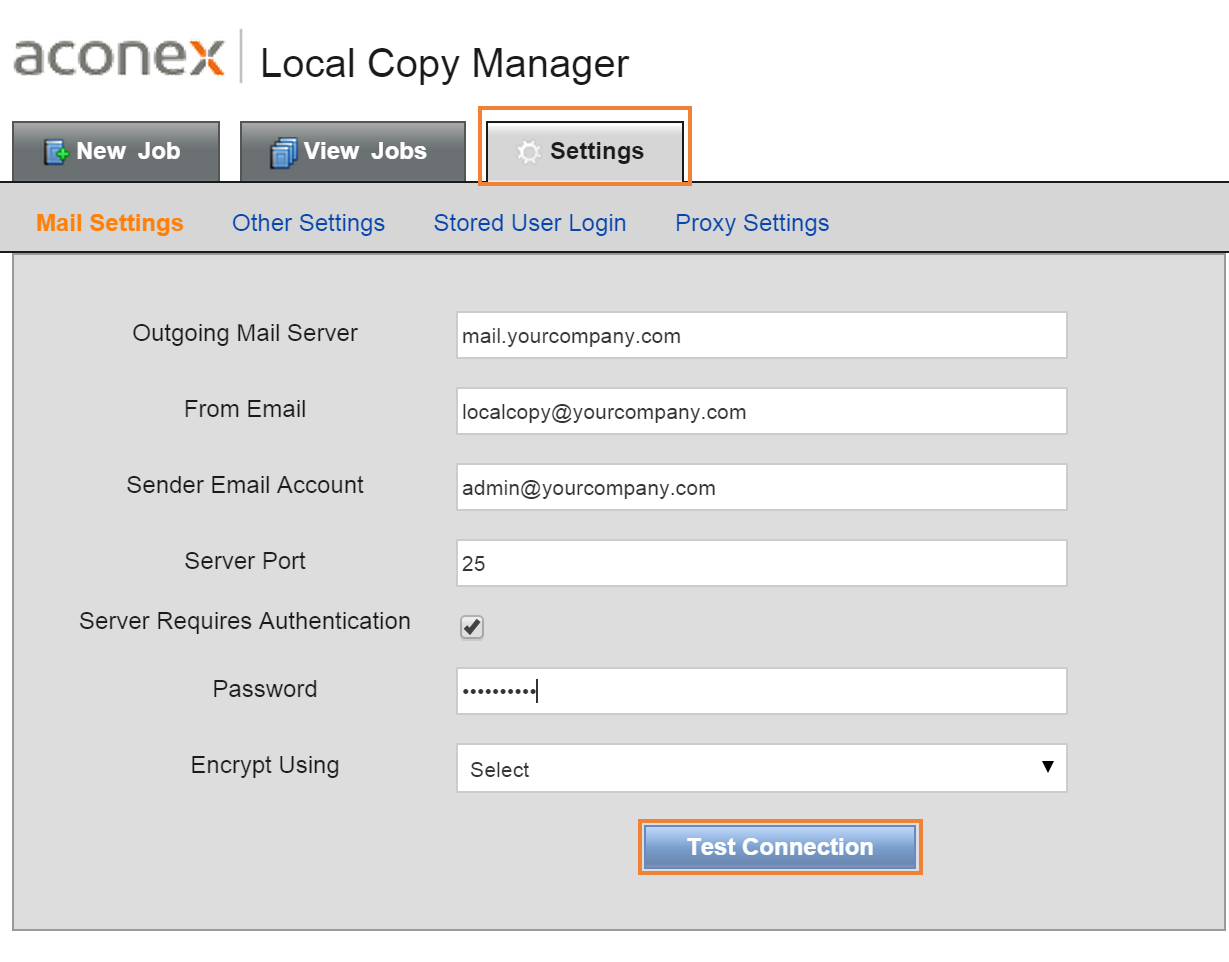Switch to the Settings tab
This screenshot has width=1229, height=962.
585,152
